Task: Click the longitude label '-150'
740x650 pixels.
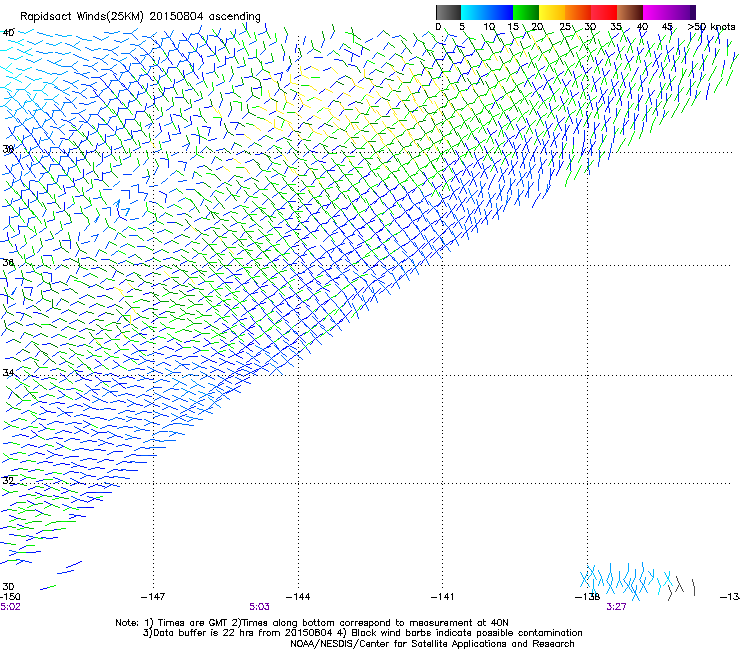Action: [10, 597]
